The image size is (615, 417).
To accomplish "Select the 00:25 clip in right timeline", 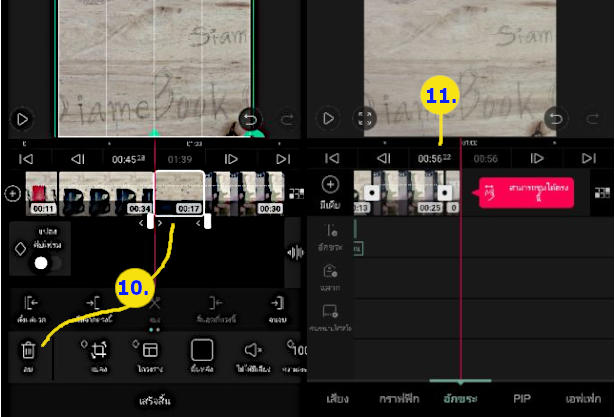I will click(x=408, y=193).
